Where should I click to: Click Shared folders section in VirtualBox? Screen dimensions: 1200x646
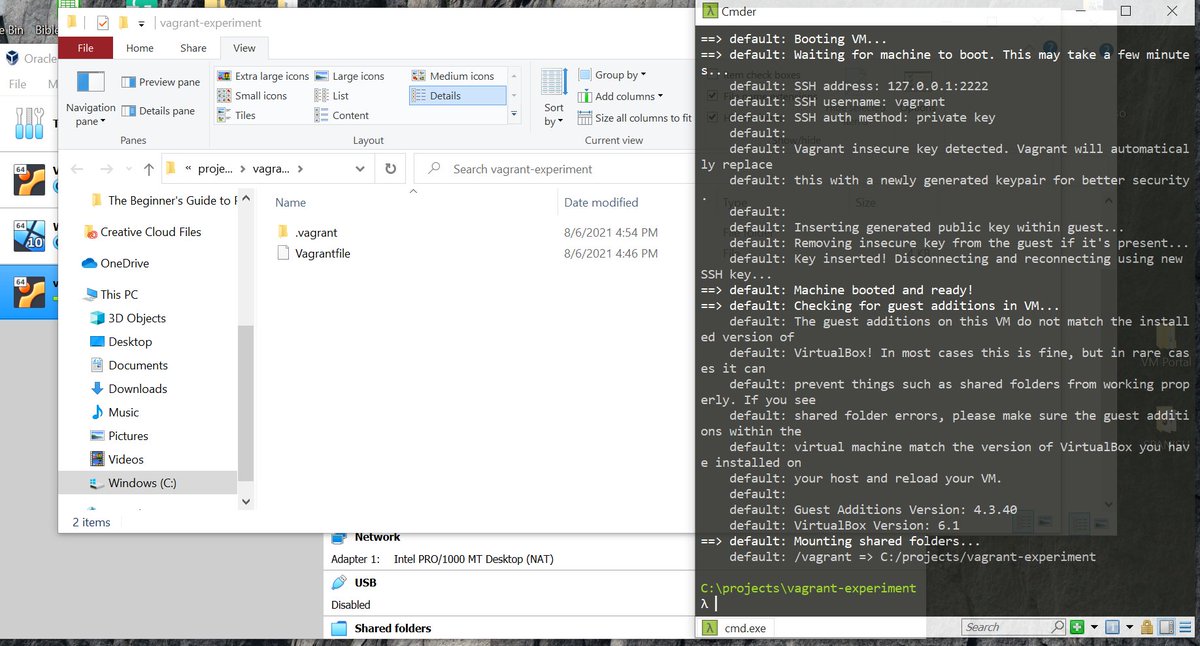[x=393, y=628]
